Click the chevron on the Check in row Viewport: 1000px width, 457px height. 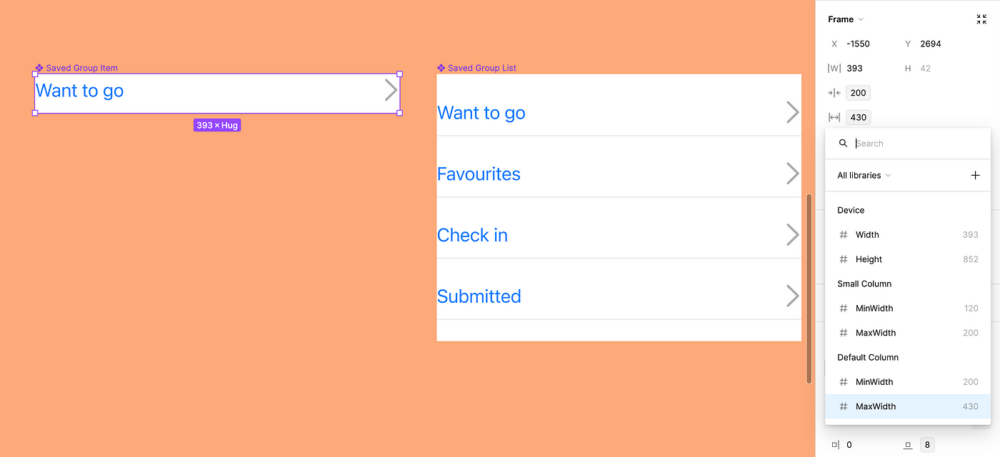click(x=792, y=235)
